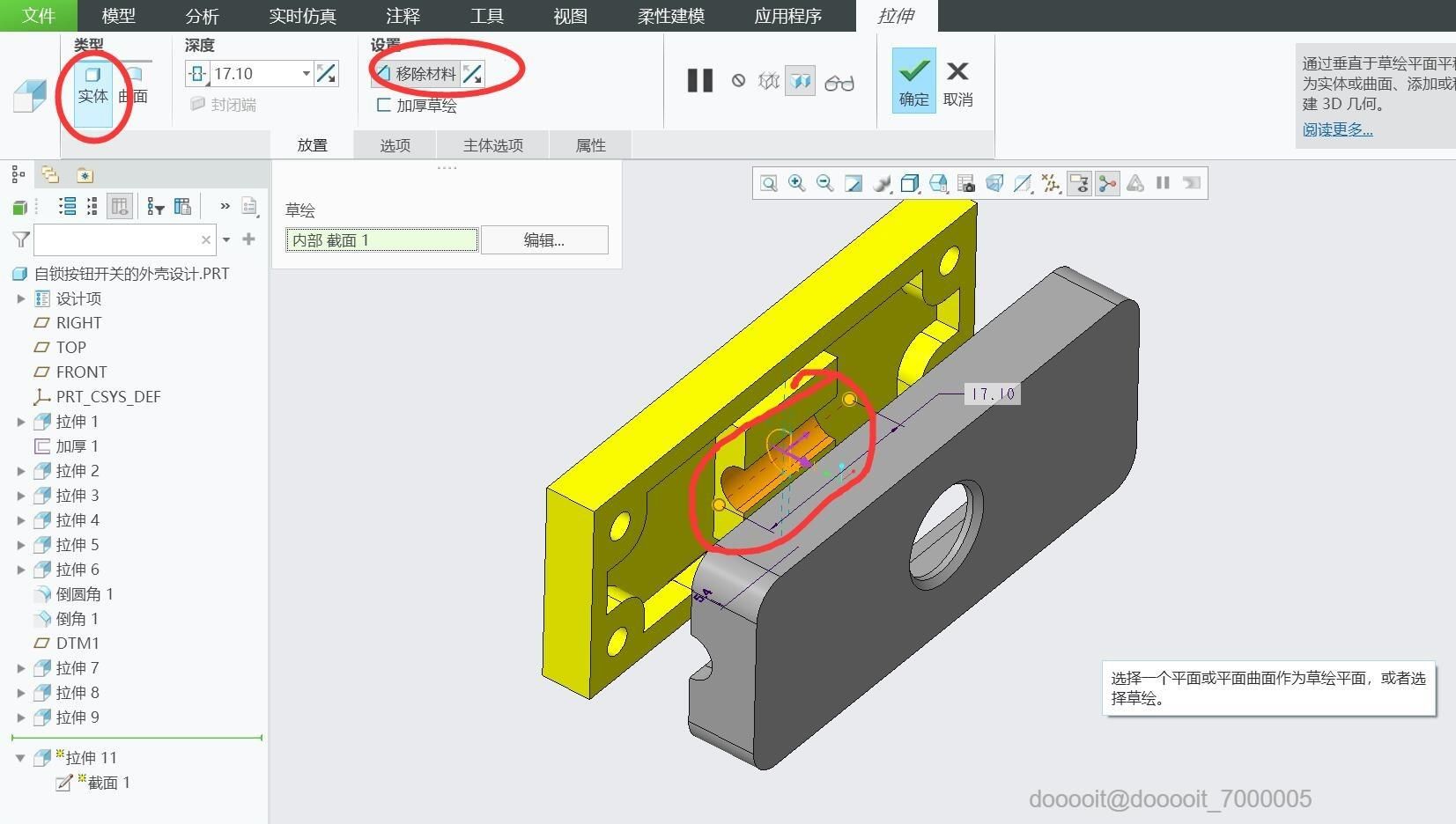Click the 内部 截面 1 sketch field
The width and height of the screenshot is (1456, 824).
coord(381,240)
